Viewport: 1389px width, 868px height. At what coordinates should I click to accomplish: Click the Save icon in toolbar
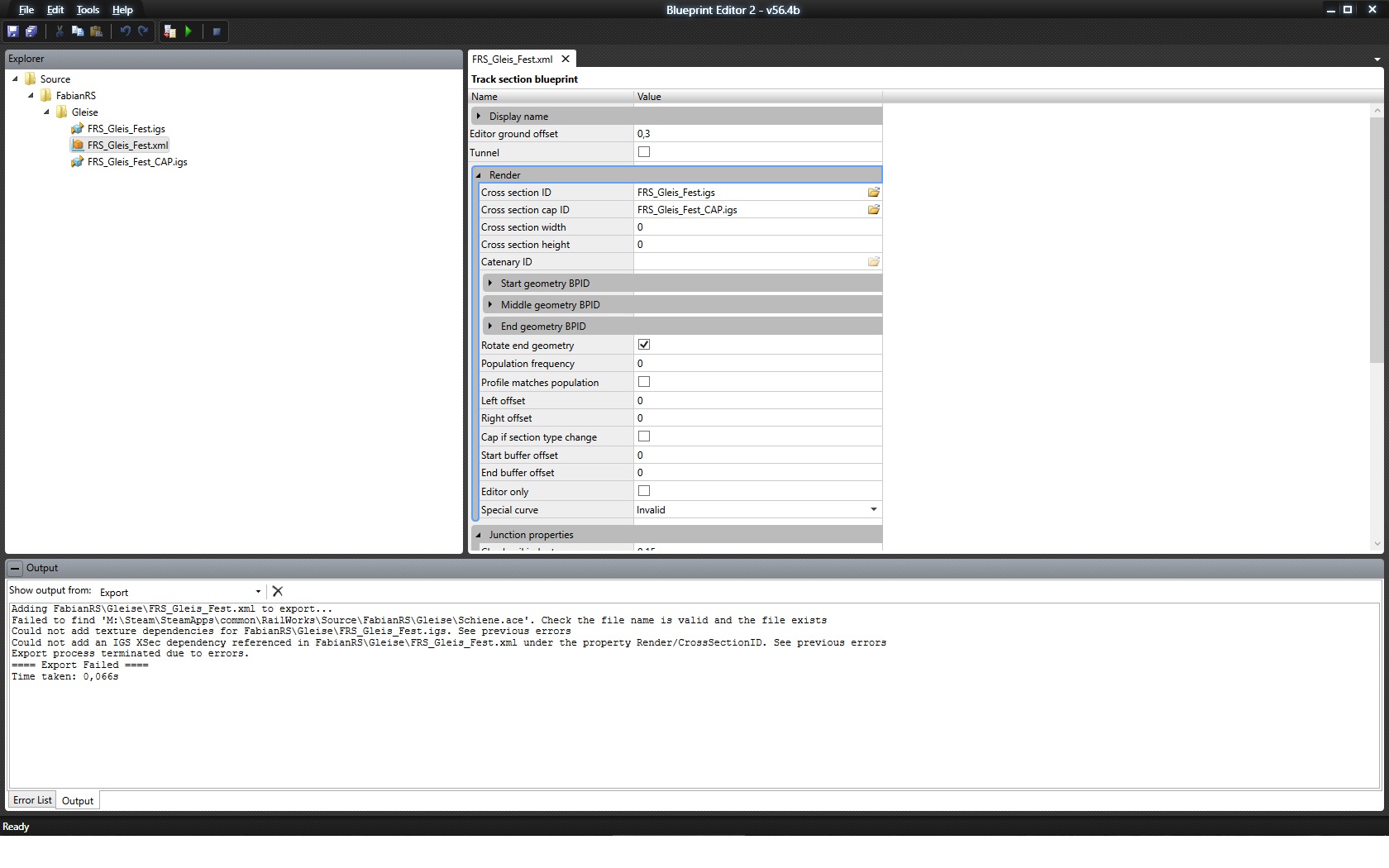tap(12, 31)
